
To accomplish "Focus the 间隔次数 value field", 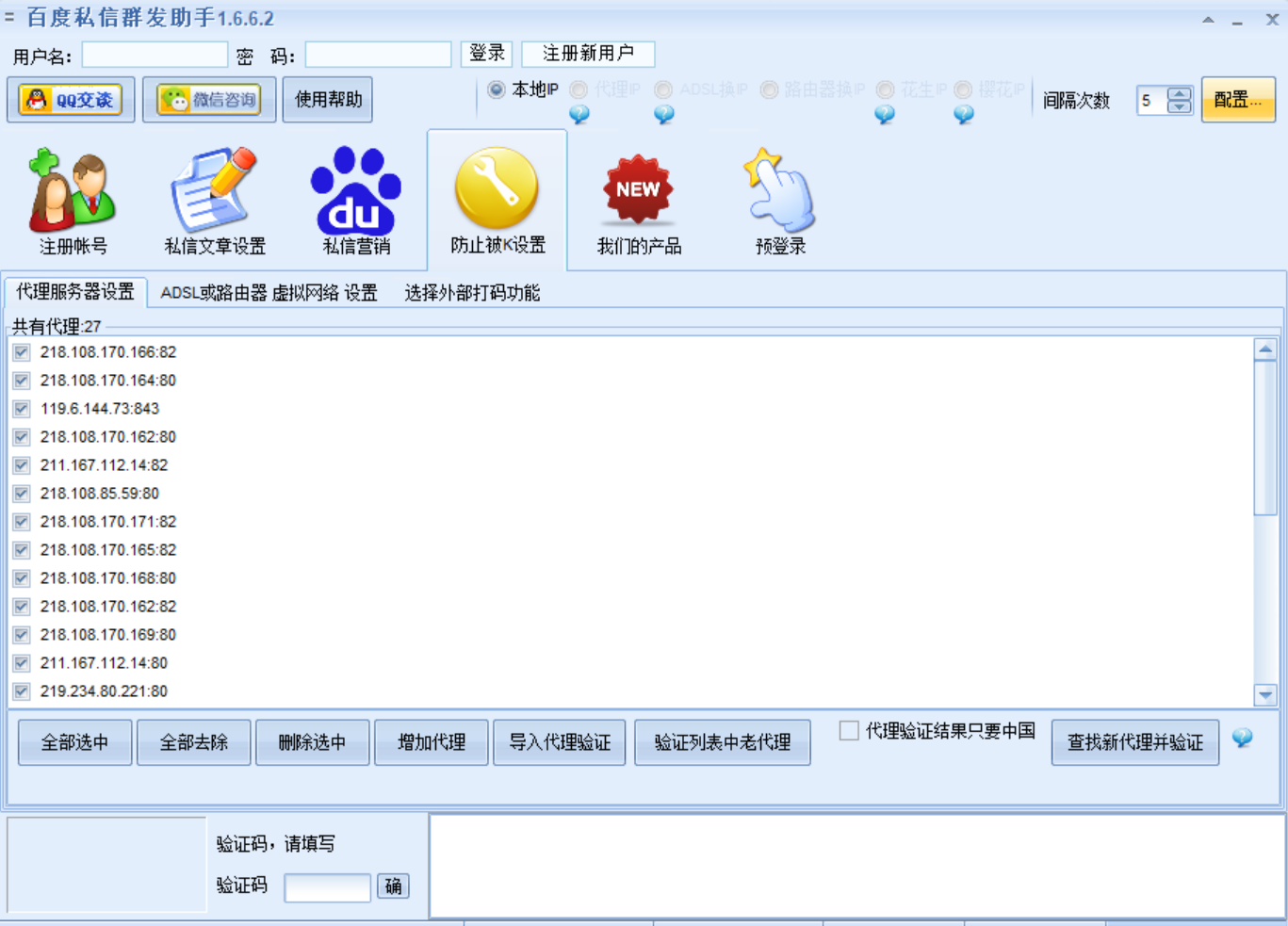I will coord(1152,100).
